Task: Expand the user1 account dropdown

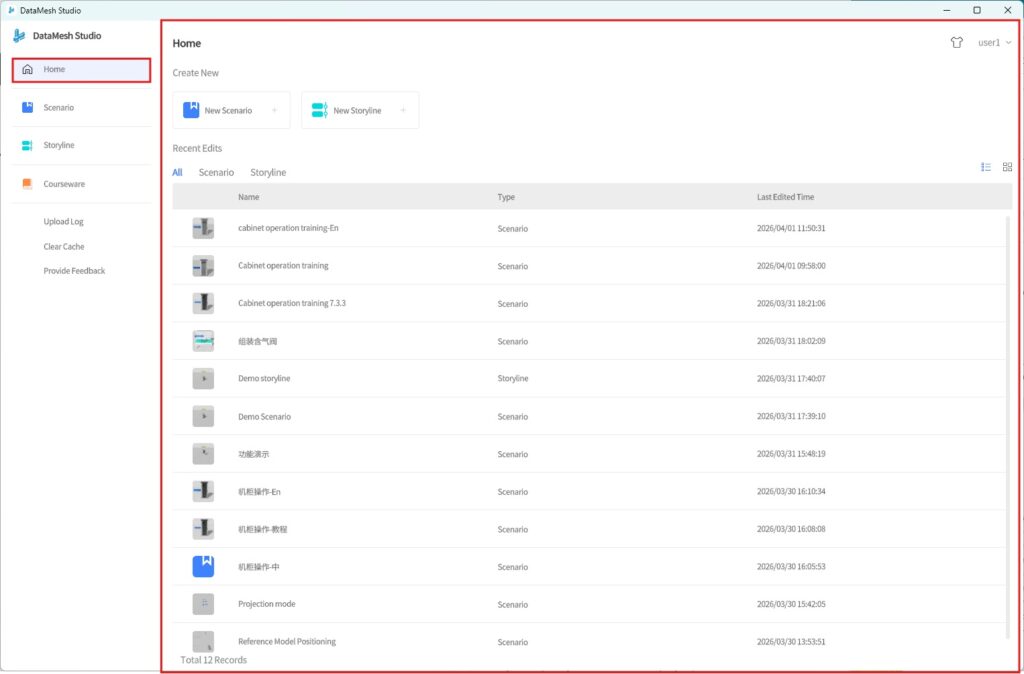Action: tap(994, 43)
